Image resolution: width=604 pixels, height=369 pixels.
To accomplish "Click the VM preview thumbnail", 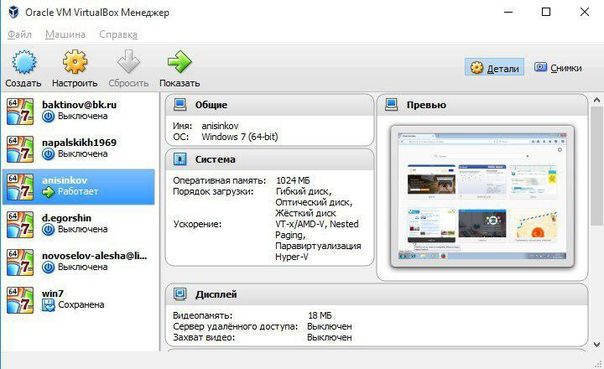I will click(x=482, y=196).
